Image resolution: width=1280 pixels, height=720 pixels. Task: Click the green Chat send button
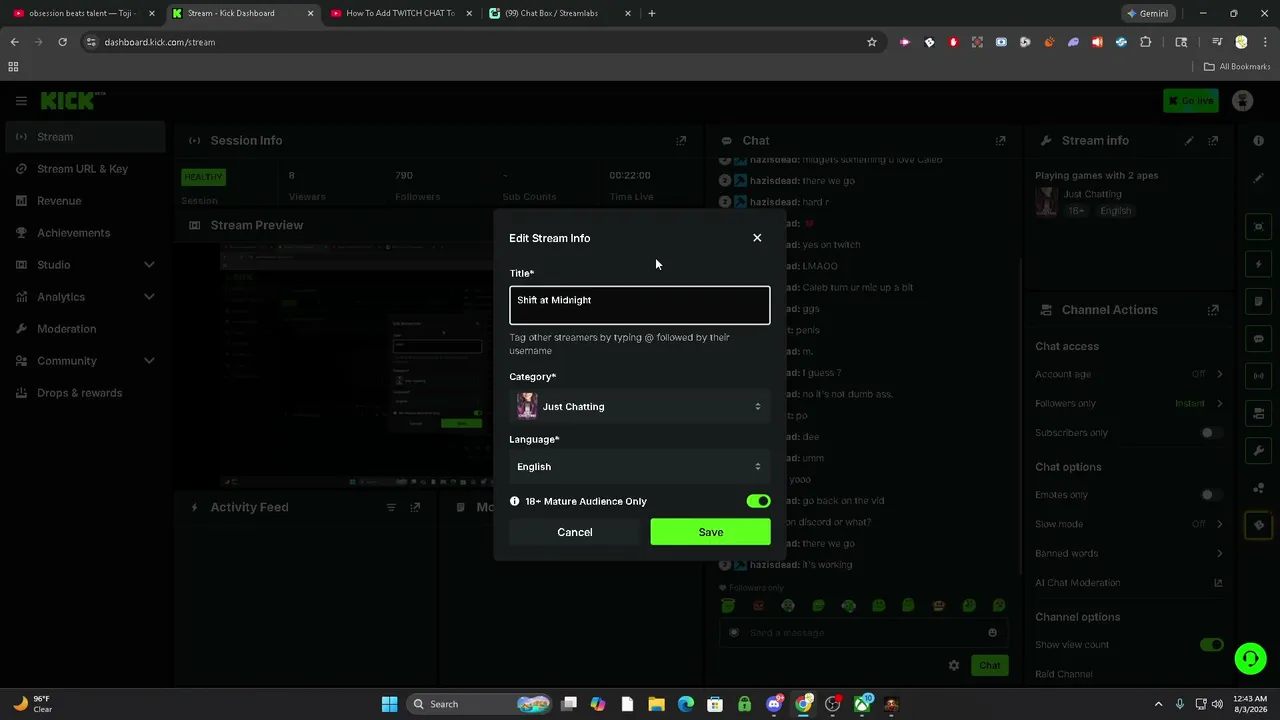(x=989, y=665)
